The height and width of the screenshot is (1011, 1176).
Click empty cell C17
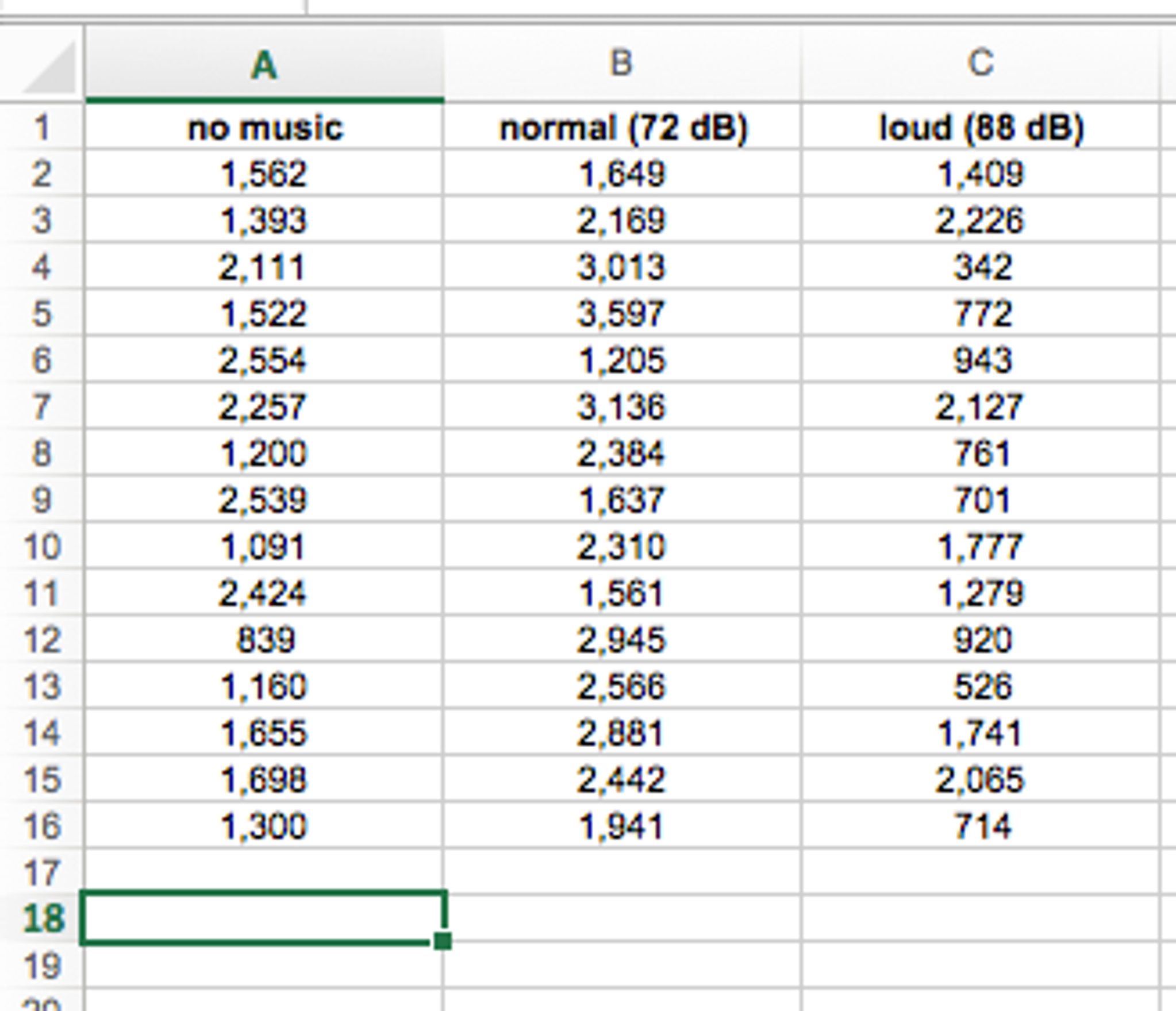(x=980, y=872)
